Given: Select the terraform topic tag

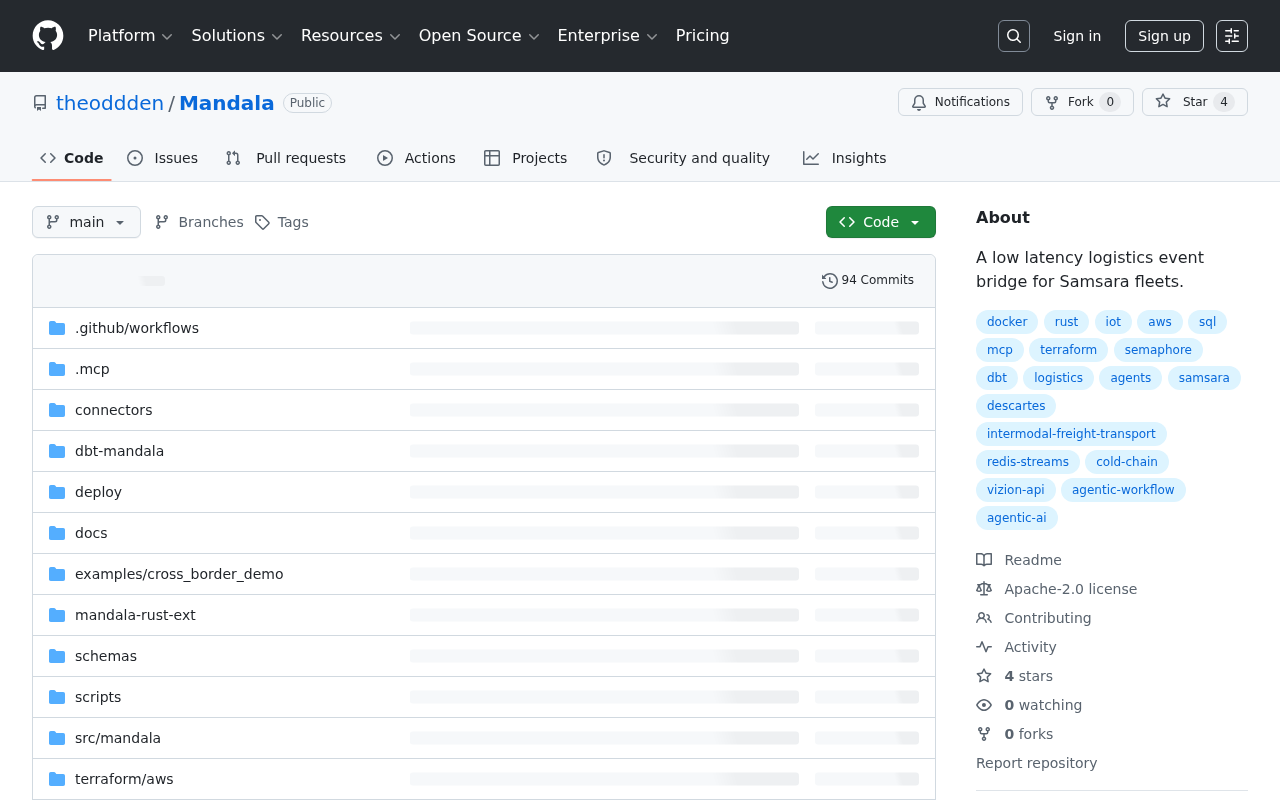Looking at the screenshot, I should pos(1068,350).
